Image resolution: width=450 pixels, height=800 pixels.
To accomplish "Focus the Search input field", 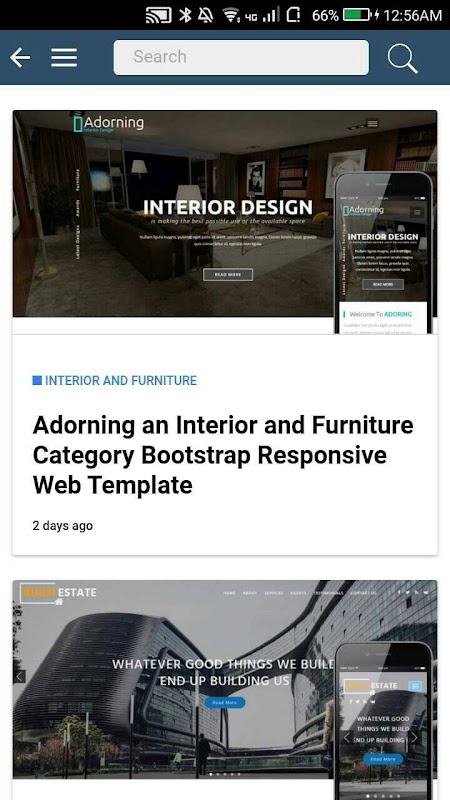I will click(241, 57).
